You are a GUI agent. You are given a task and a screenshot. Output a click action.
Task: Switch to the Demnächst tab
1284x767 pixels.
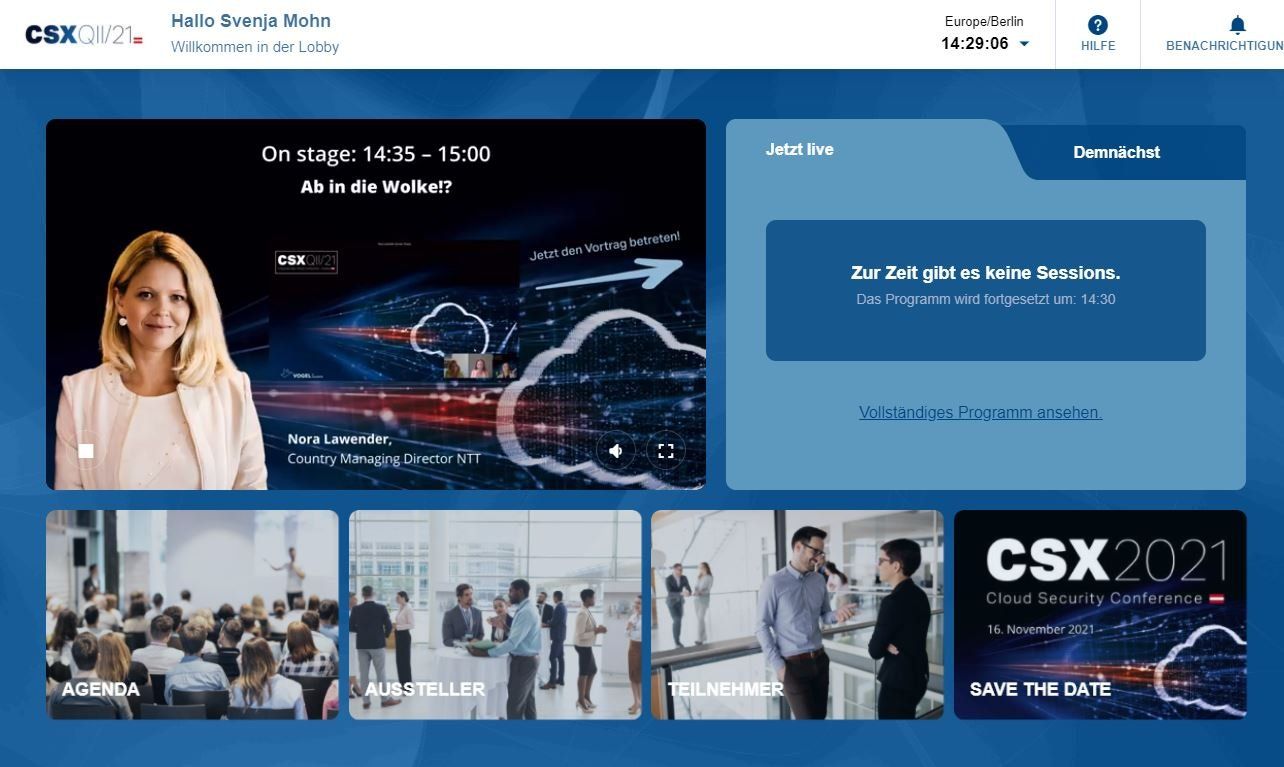tap(1117, 153)
